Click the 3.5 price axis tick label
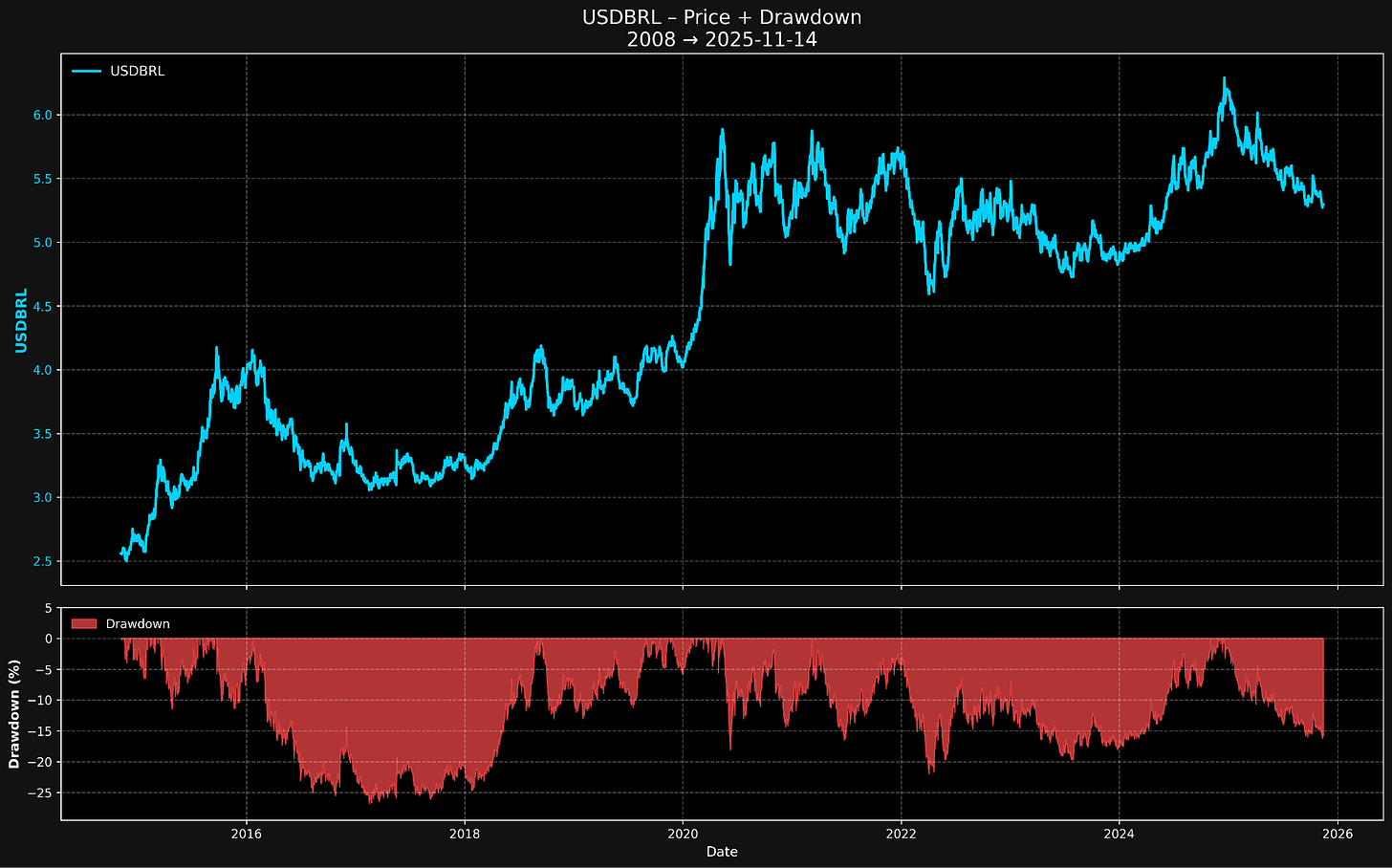Screen dimensions: 1392x868 click(45, 434)
